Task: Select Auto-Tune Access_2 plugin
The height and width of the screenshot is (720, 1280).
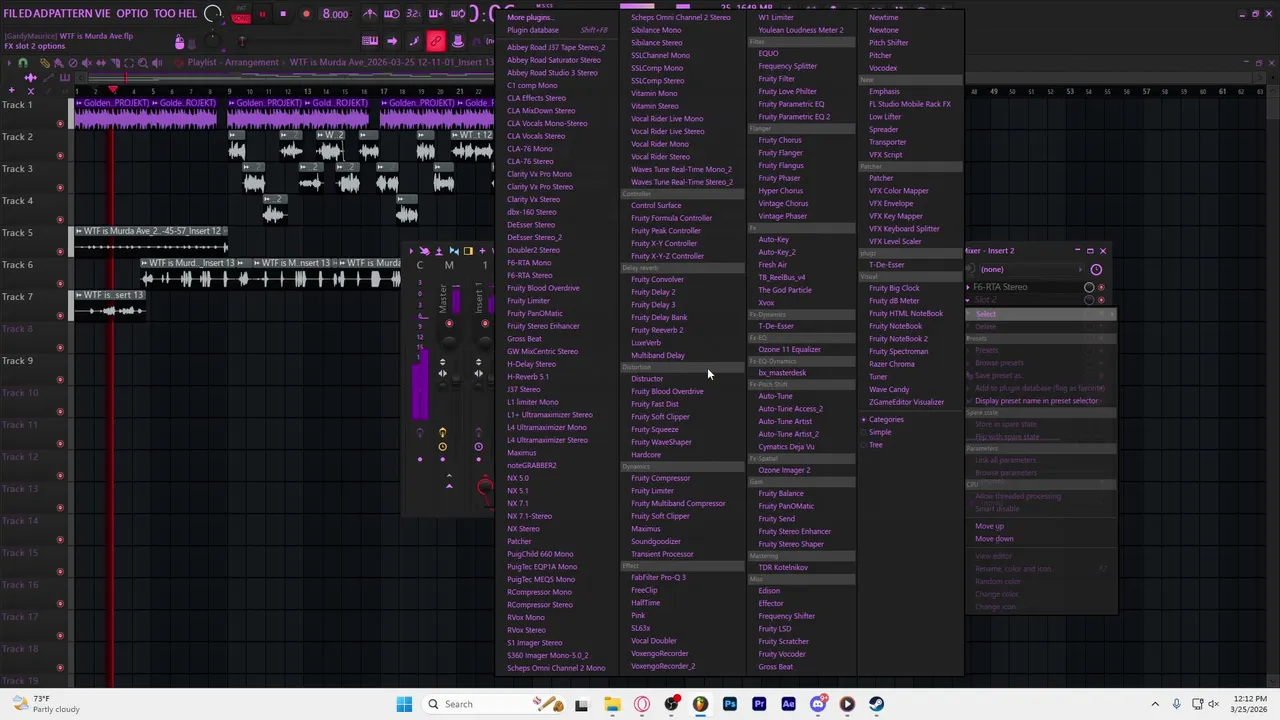Action: click(790, 409)
